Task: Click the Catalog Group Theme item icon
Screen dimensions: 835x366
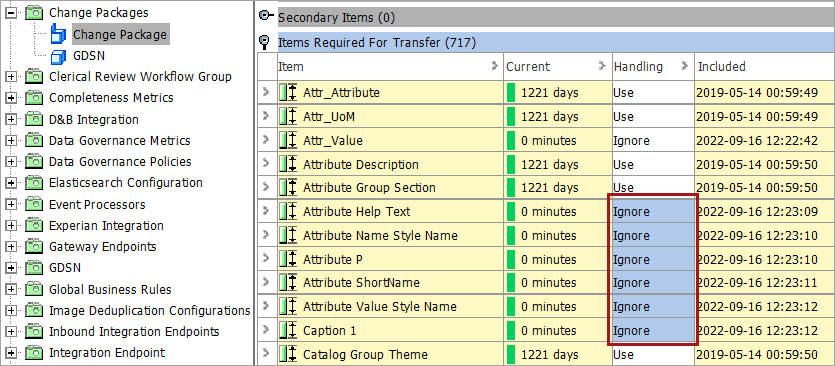Action: pos(288,354)
